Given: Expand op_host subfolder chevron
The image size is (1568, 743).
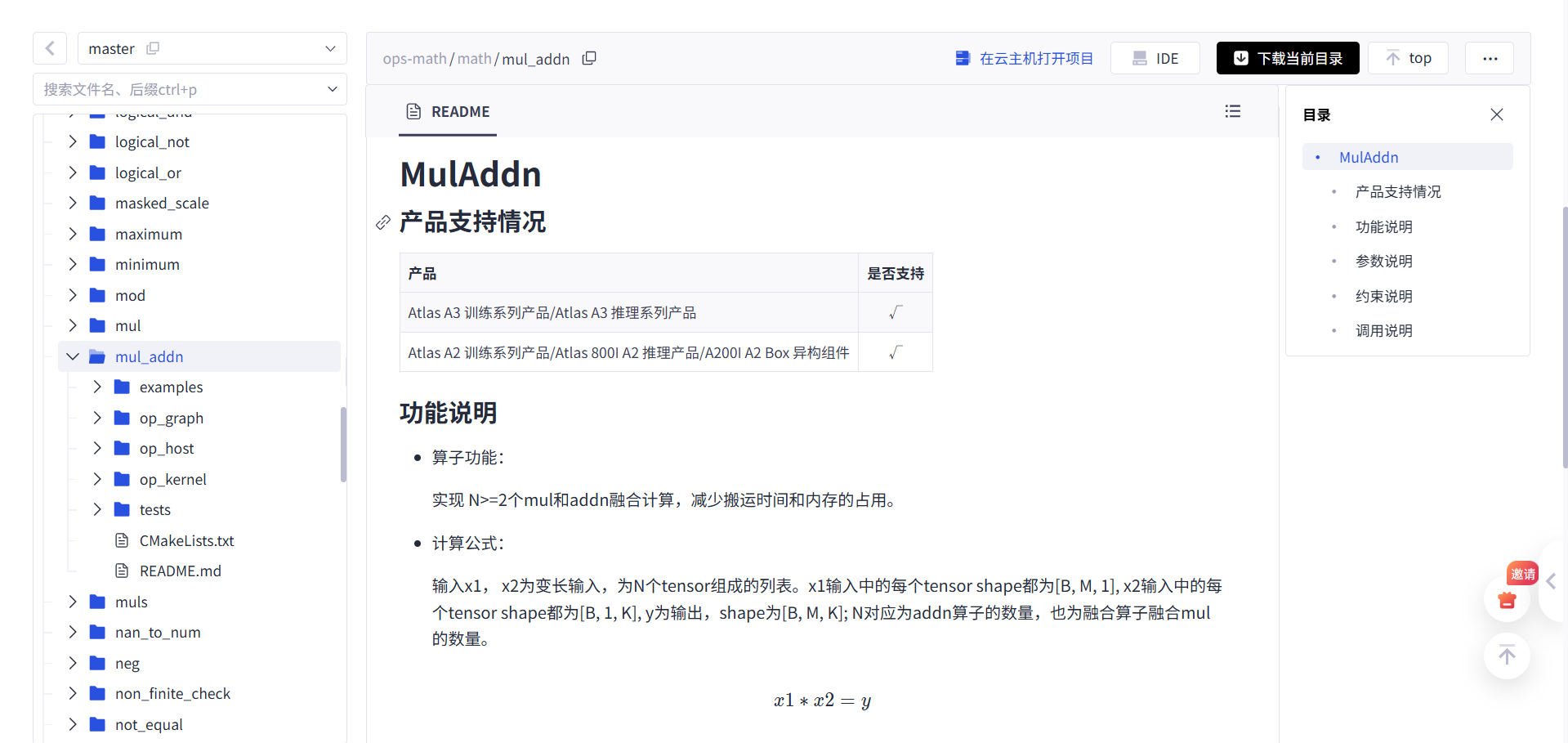Looking at the screenshot, I should 97,448.
